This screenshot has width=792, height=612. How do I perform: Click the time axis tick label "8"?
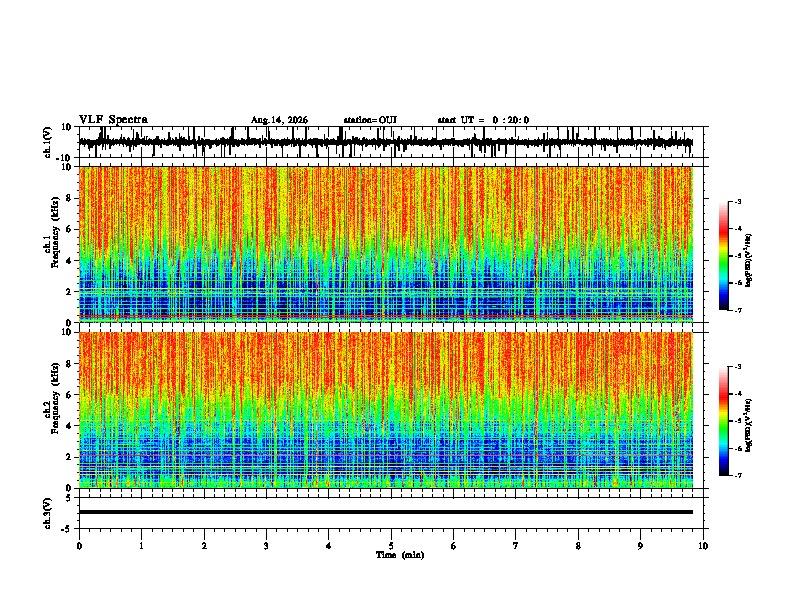pos(578,546)
